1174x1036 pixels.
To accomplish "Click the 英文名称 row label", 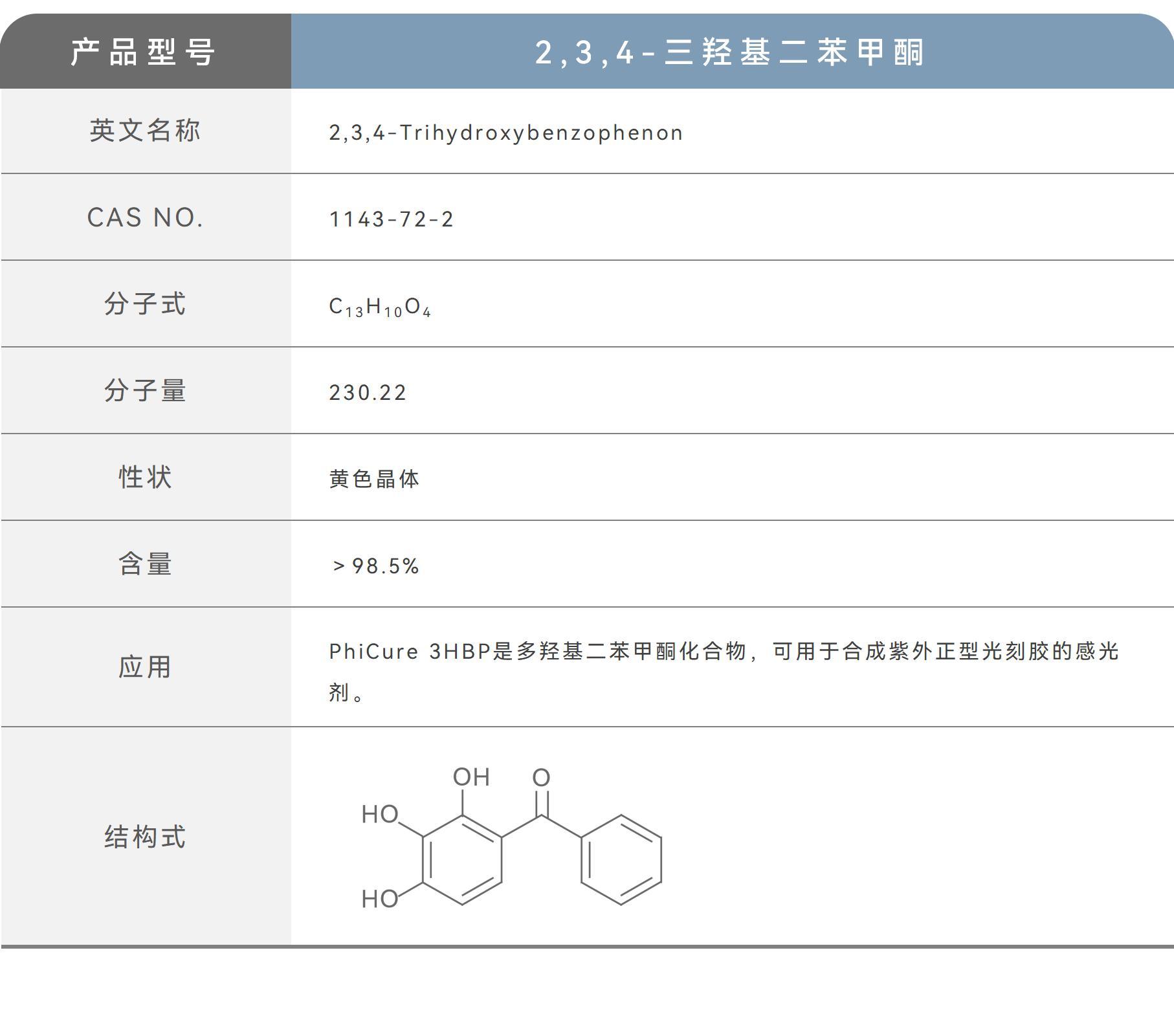I will tap(146, 131).
